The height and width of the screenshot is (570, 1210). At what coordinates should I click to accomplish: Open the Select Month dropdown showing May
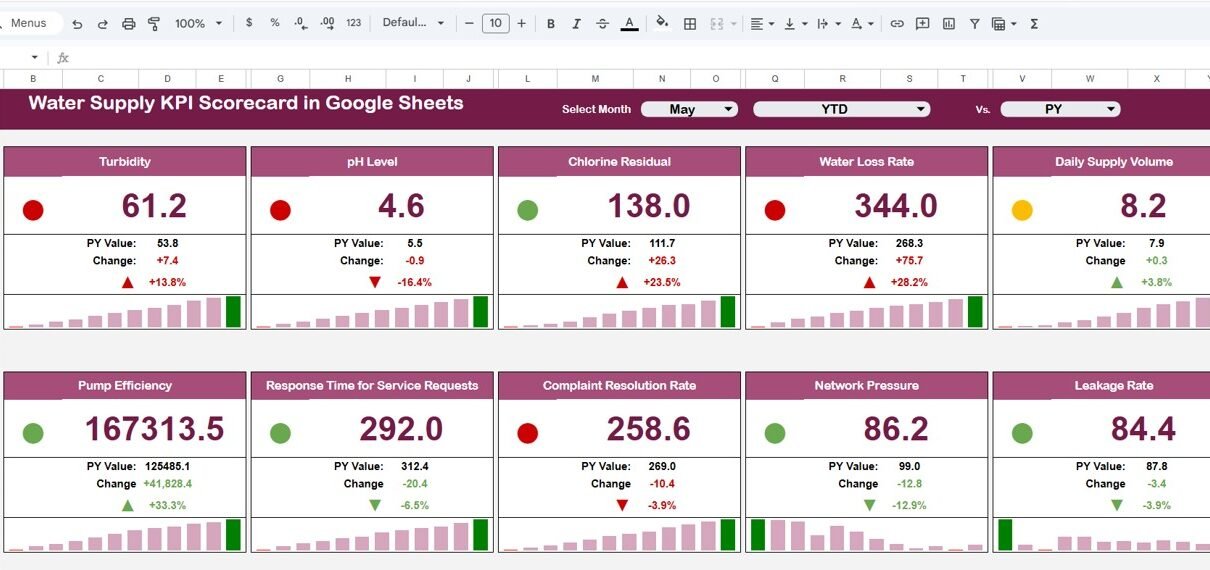point(689,109)
